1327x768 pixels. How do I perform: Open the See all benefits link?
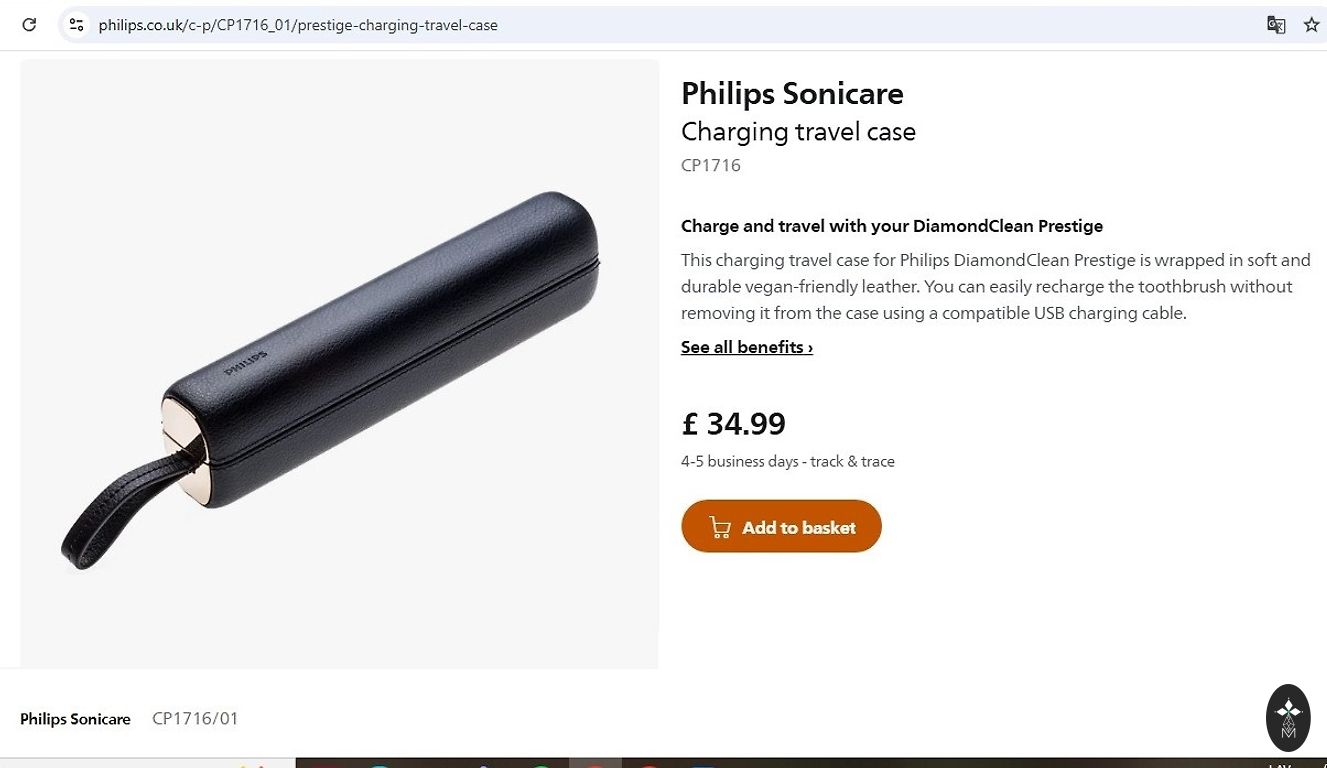coord(746,347)
